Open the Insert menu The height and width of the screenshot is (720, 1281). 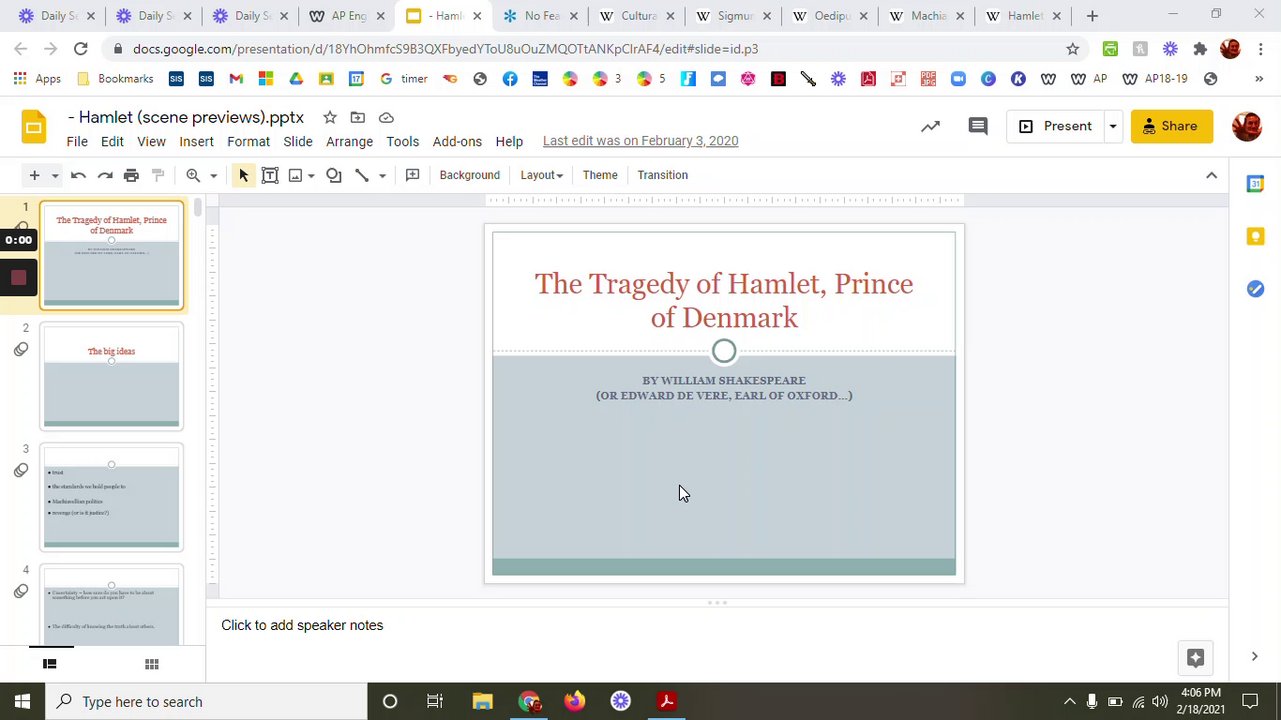[196, 141]
